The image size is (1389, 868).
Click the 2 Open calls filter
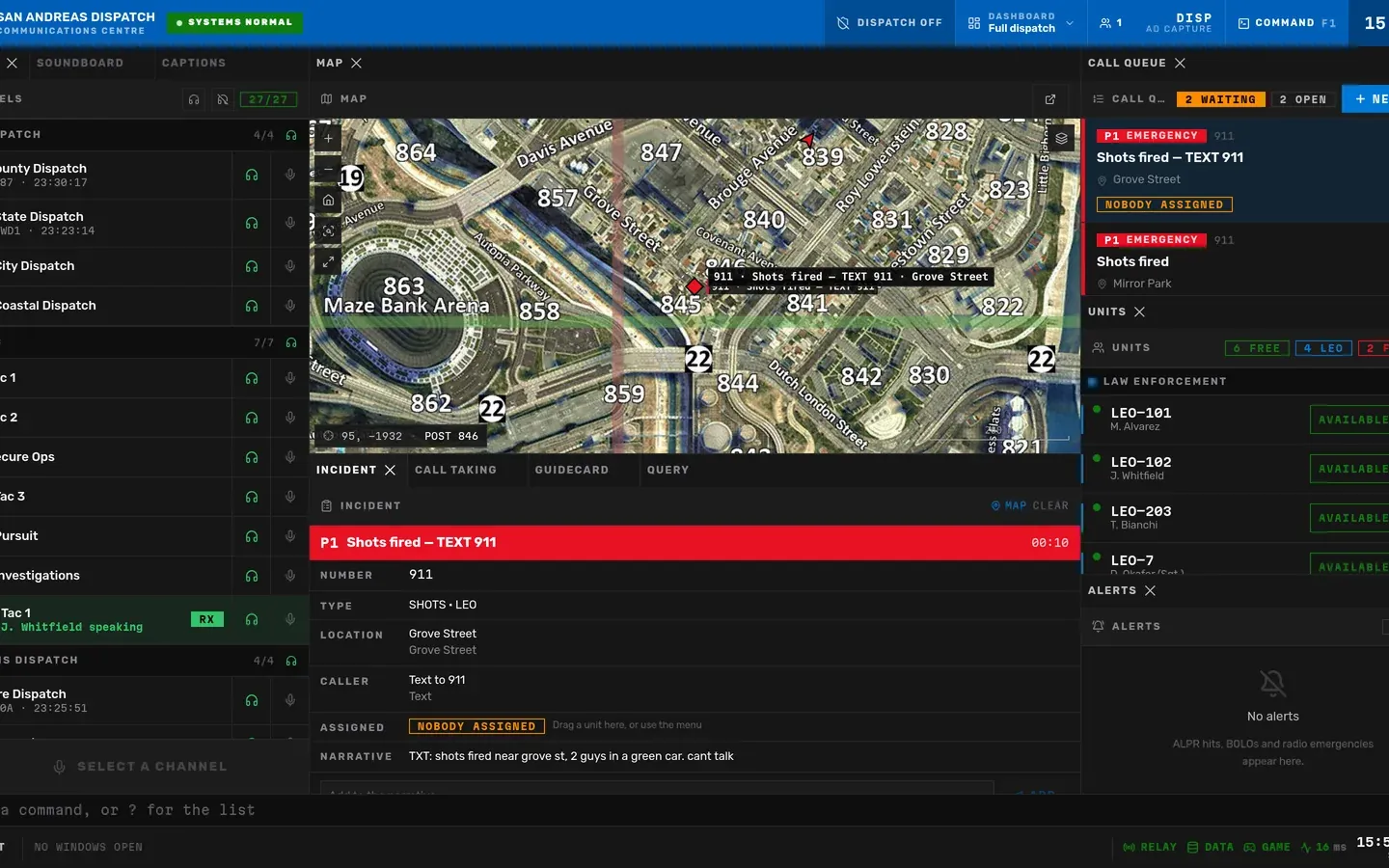click(x=1303, y=99)
